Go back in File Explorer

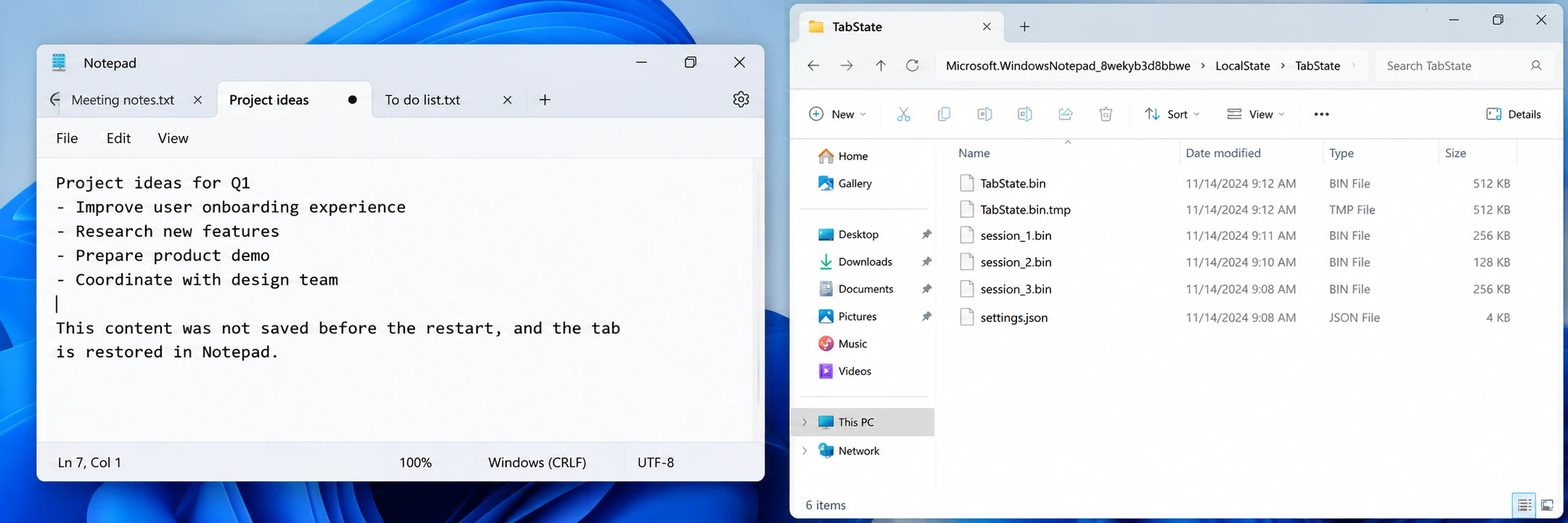(x=814, y=66)
